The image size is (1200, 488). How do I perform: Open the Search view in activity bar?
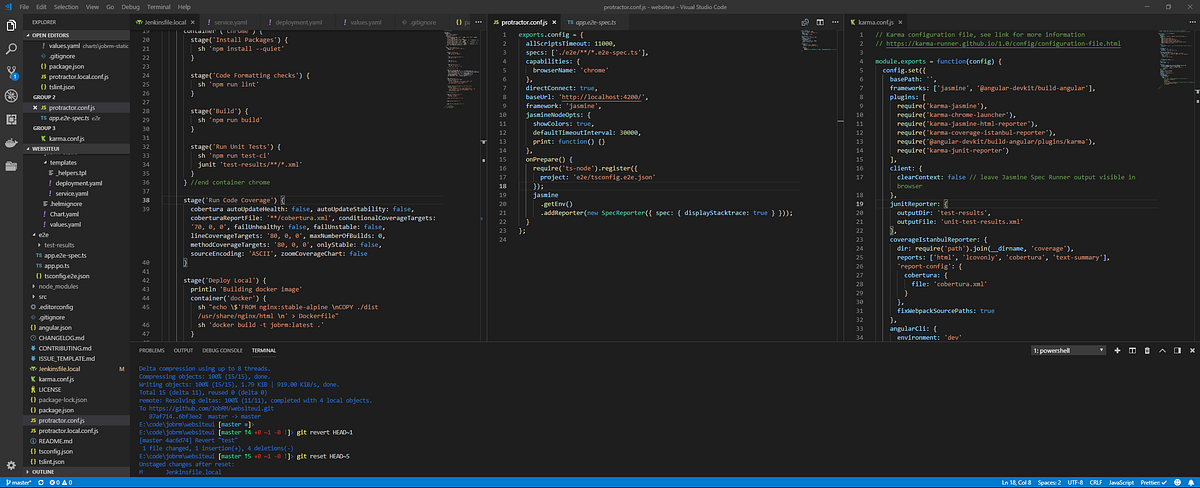click(x=11, y=47)
